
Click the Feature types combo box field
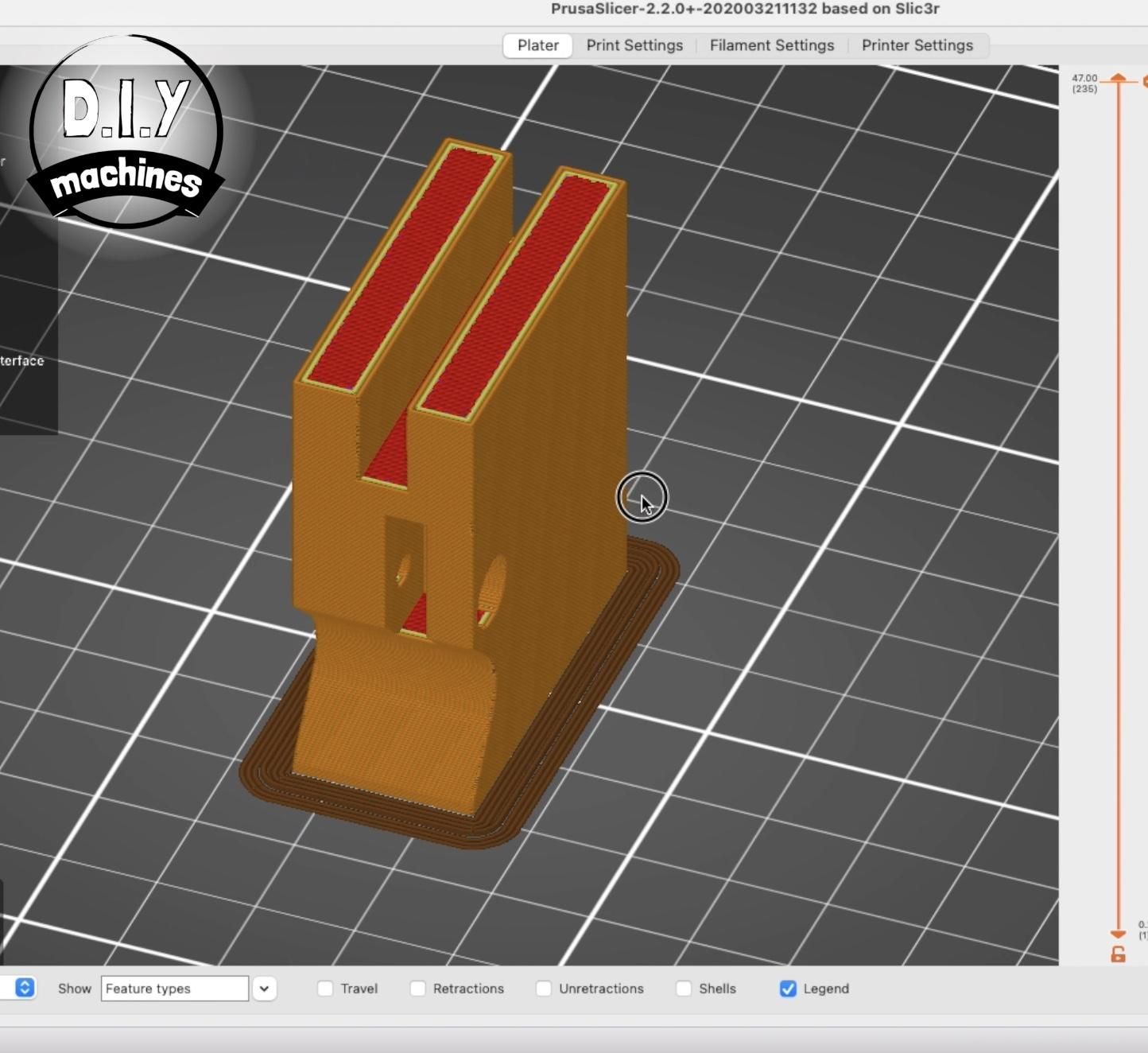174,989
